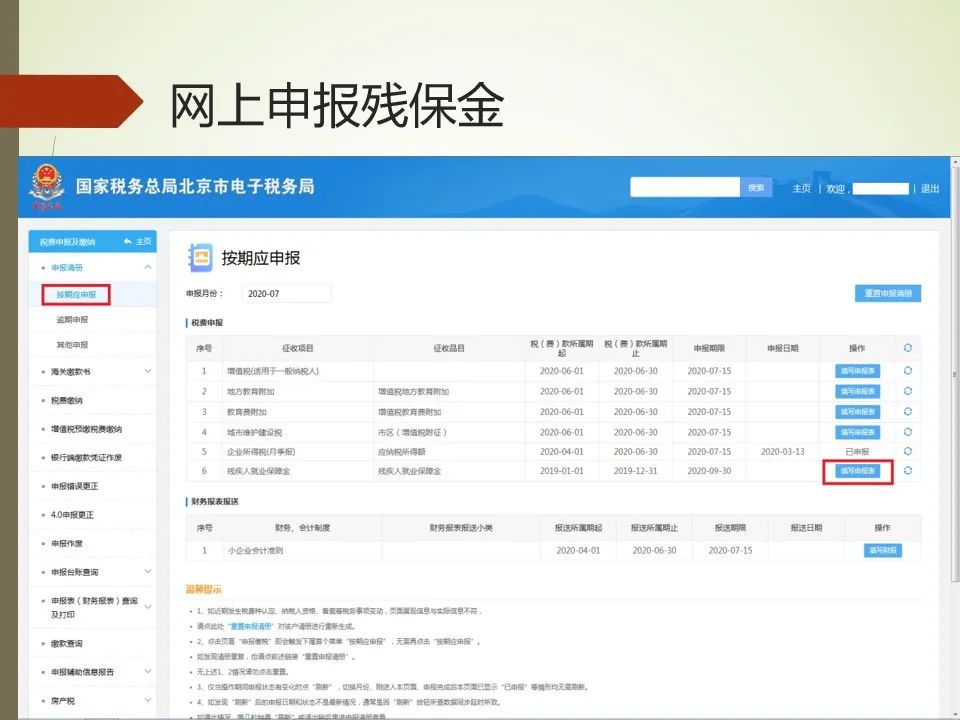Expand 申报表(财务报表)查询及打印 section
The height and width of the screenshot is (720, 960).
(148, 607)
